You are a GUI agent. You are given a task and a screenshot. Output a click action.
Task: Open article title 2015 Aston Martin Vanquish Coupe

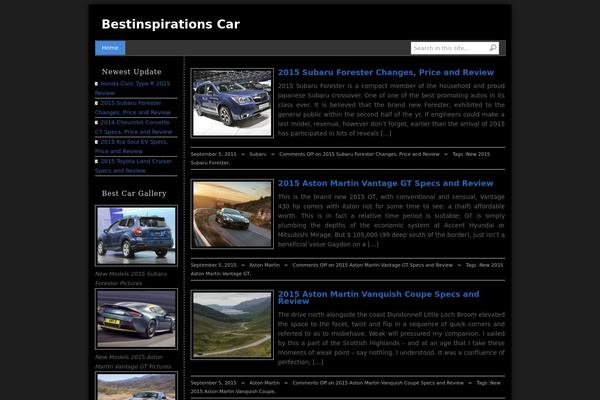pos(378,297)
